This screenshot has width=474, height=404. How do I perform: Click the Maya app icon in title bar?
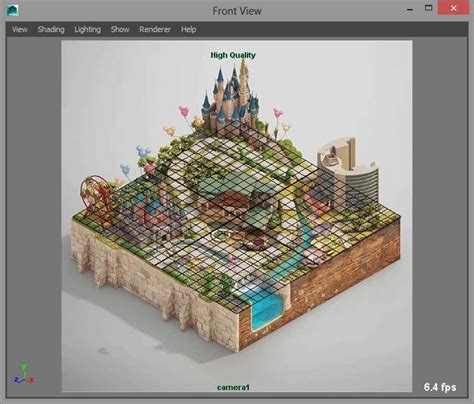(13, 10)
